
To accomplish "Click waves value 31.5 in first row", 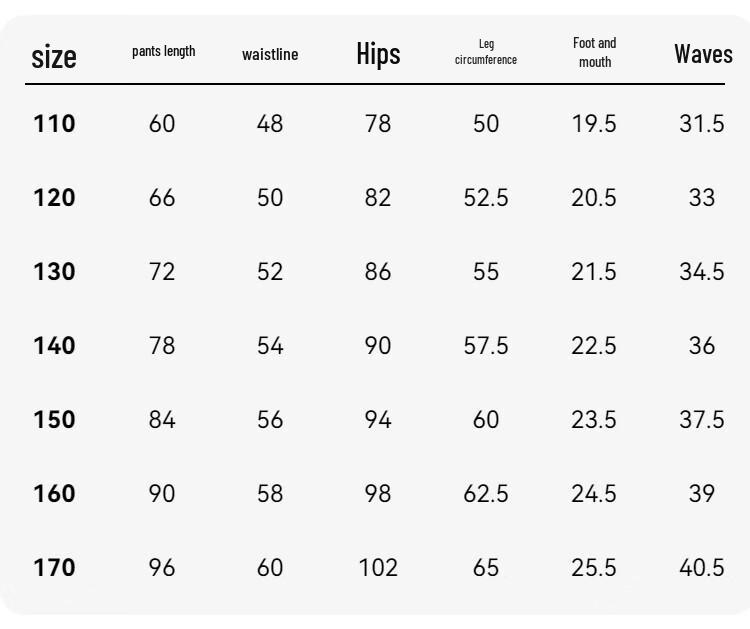I will (x=702, y=123).
